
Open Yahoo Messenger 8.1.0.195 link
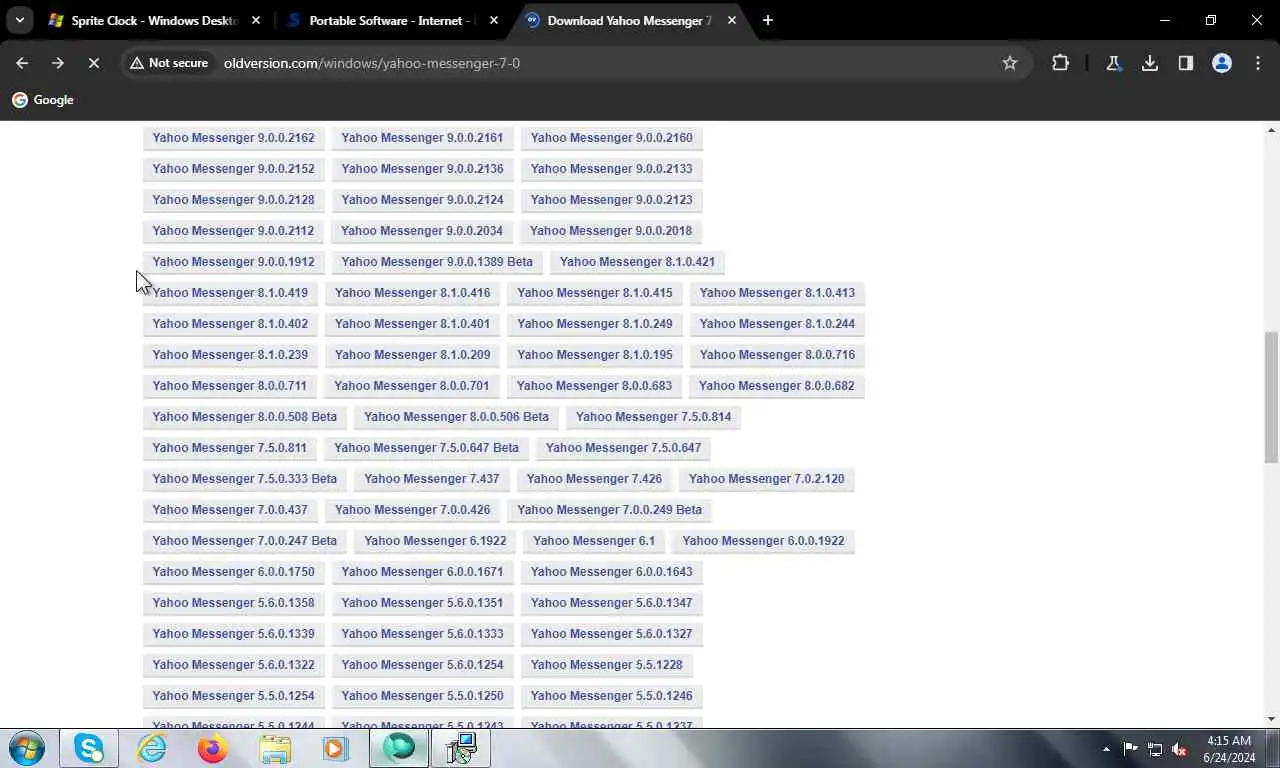pyautogui.click(x=595, y=355)
